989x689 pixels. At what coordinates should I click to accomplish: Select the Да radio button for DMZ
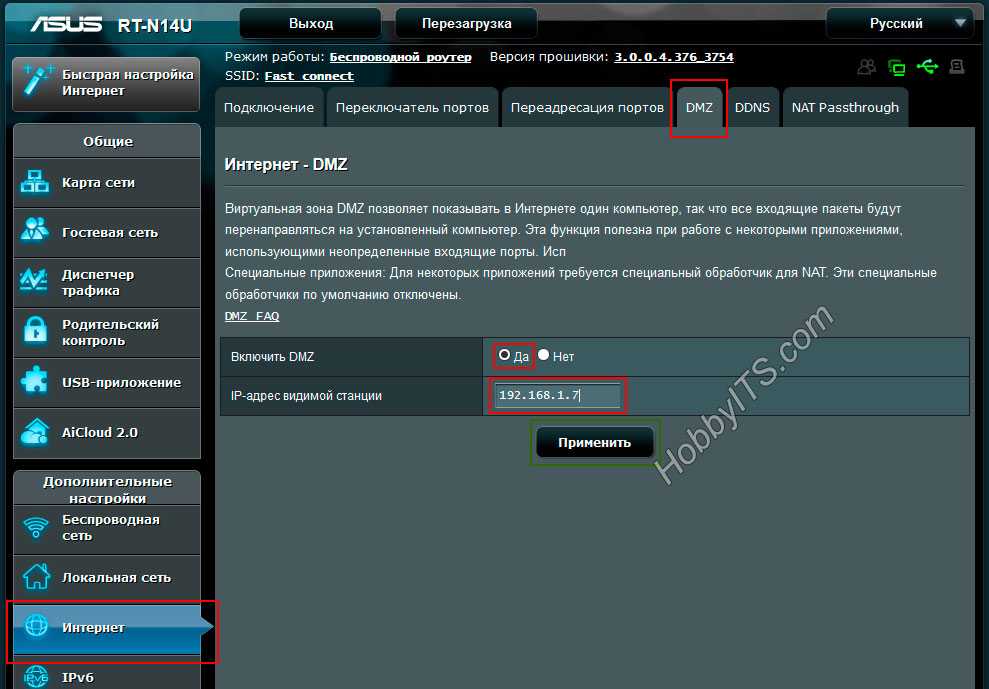click(x=505, y=355)
